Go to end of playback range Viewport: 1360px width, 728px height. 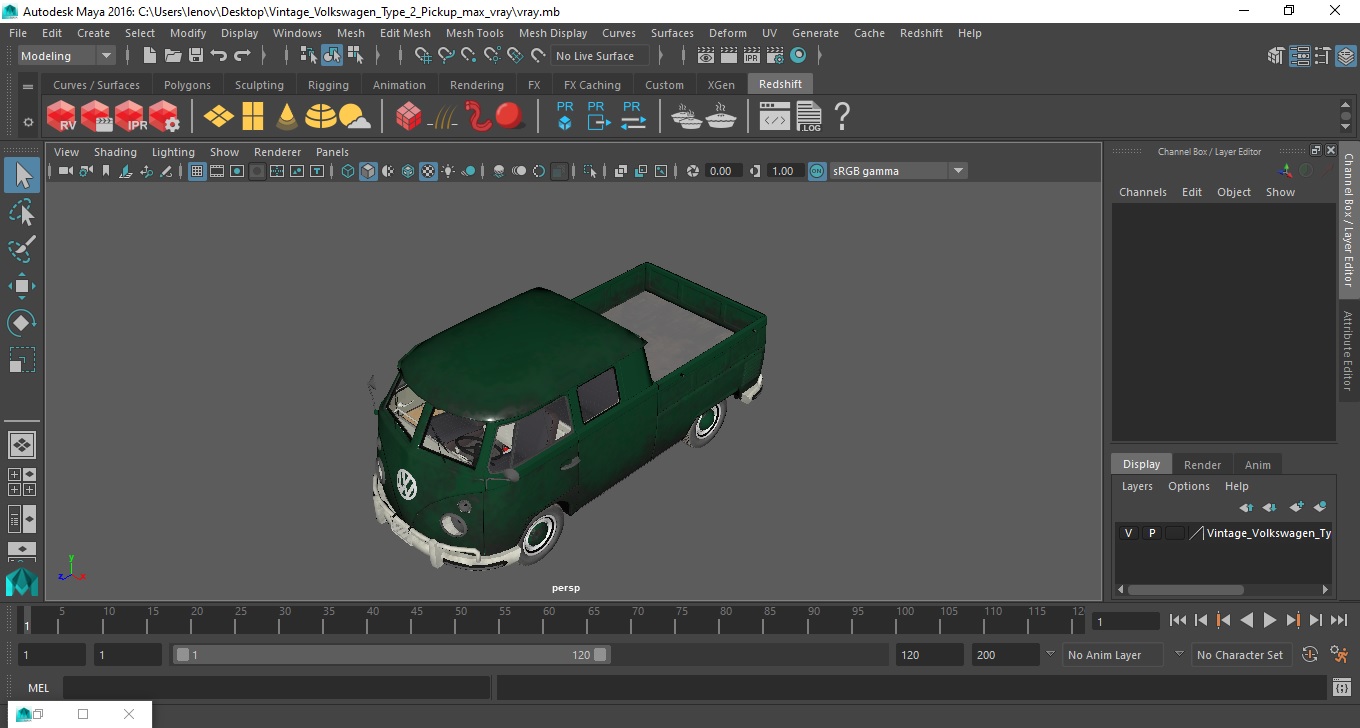click(x=1338, y=620)
